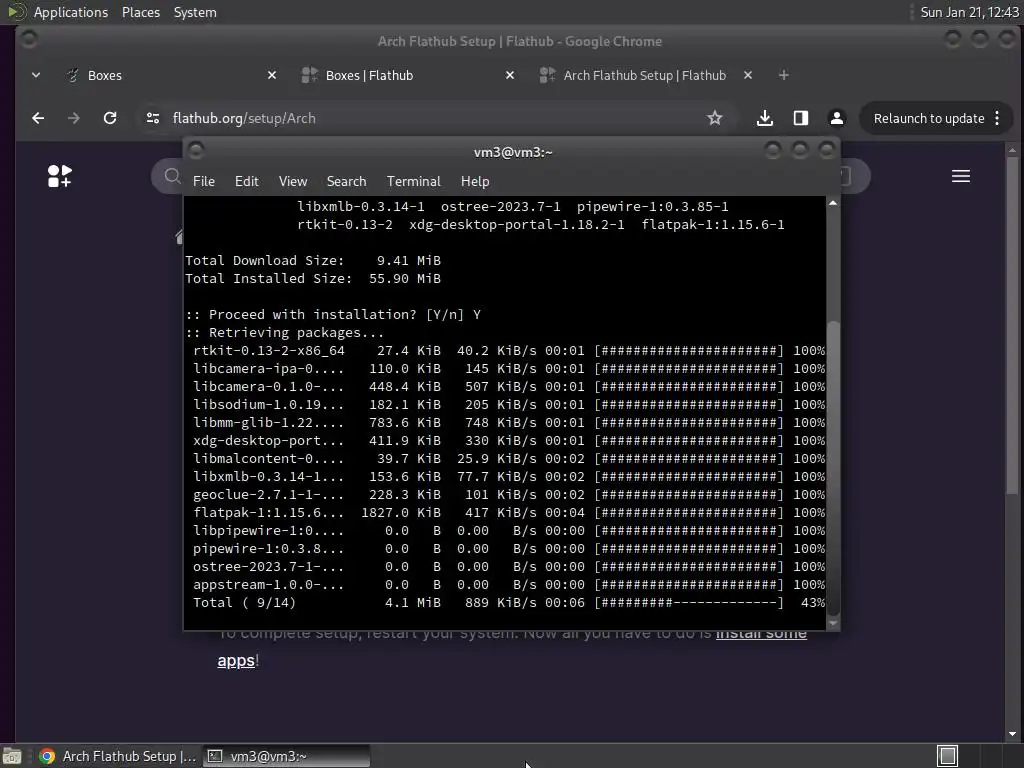Open the Terminal menu in terminal
1024x768 pixels.
pyautogui.click(x=413, y=182)
